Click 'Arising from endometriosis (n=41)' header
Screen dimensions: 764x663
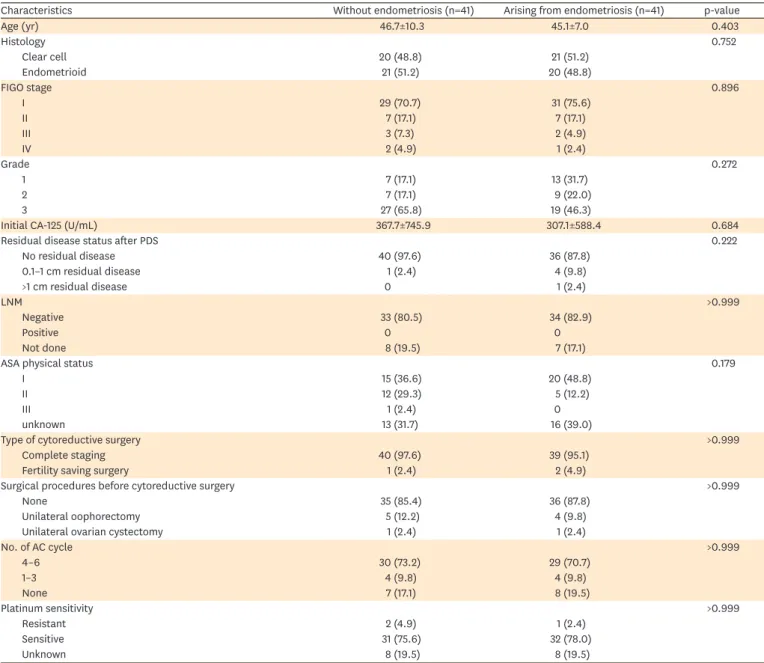tap(583, 10)
